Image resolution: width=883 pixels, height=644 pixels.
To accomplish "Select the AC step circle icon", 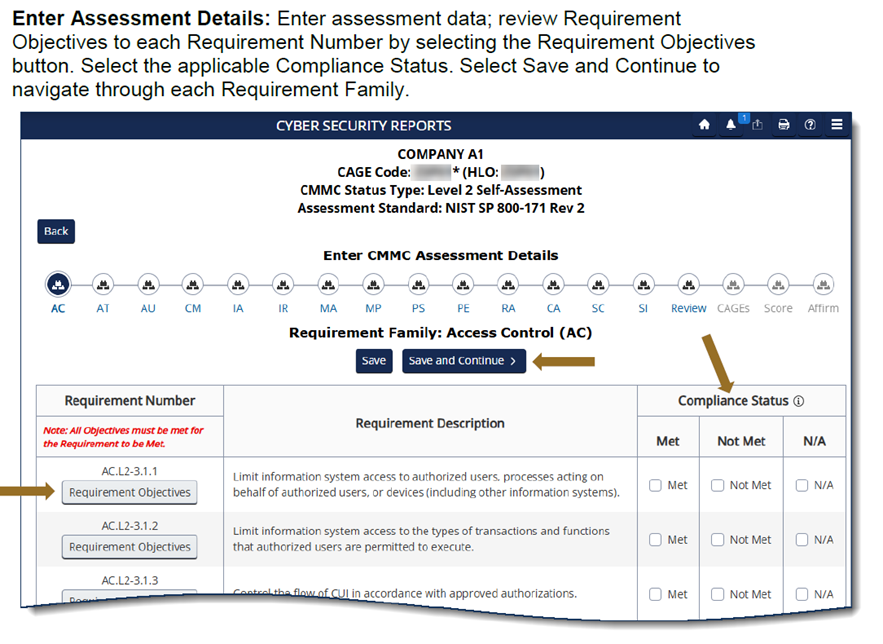I will pos(58,285).
